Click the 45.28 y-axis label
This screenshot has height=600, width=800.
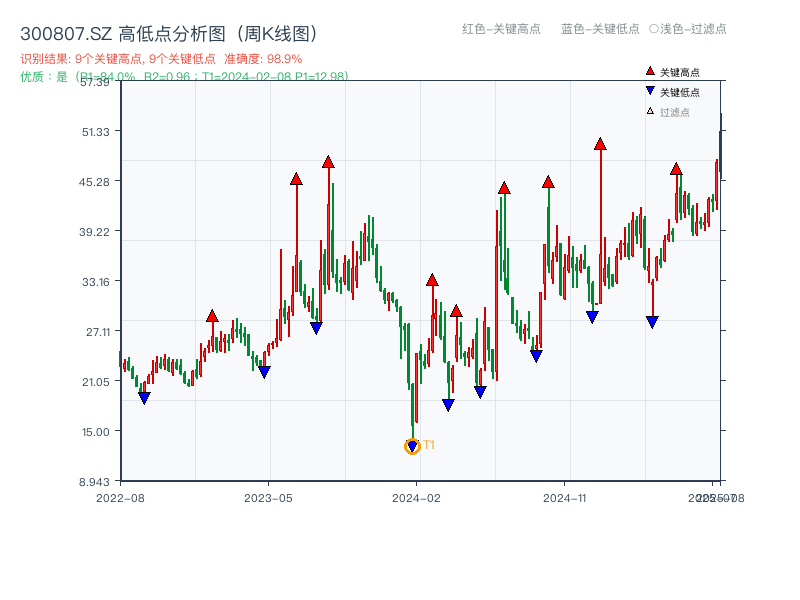(x=94, y=182)
